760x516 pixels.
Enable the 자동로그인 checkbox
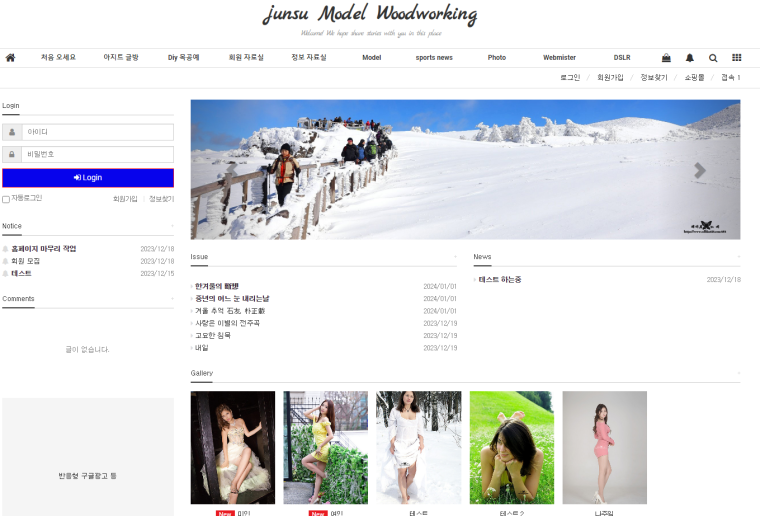click(x=6, y=199)
